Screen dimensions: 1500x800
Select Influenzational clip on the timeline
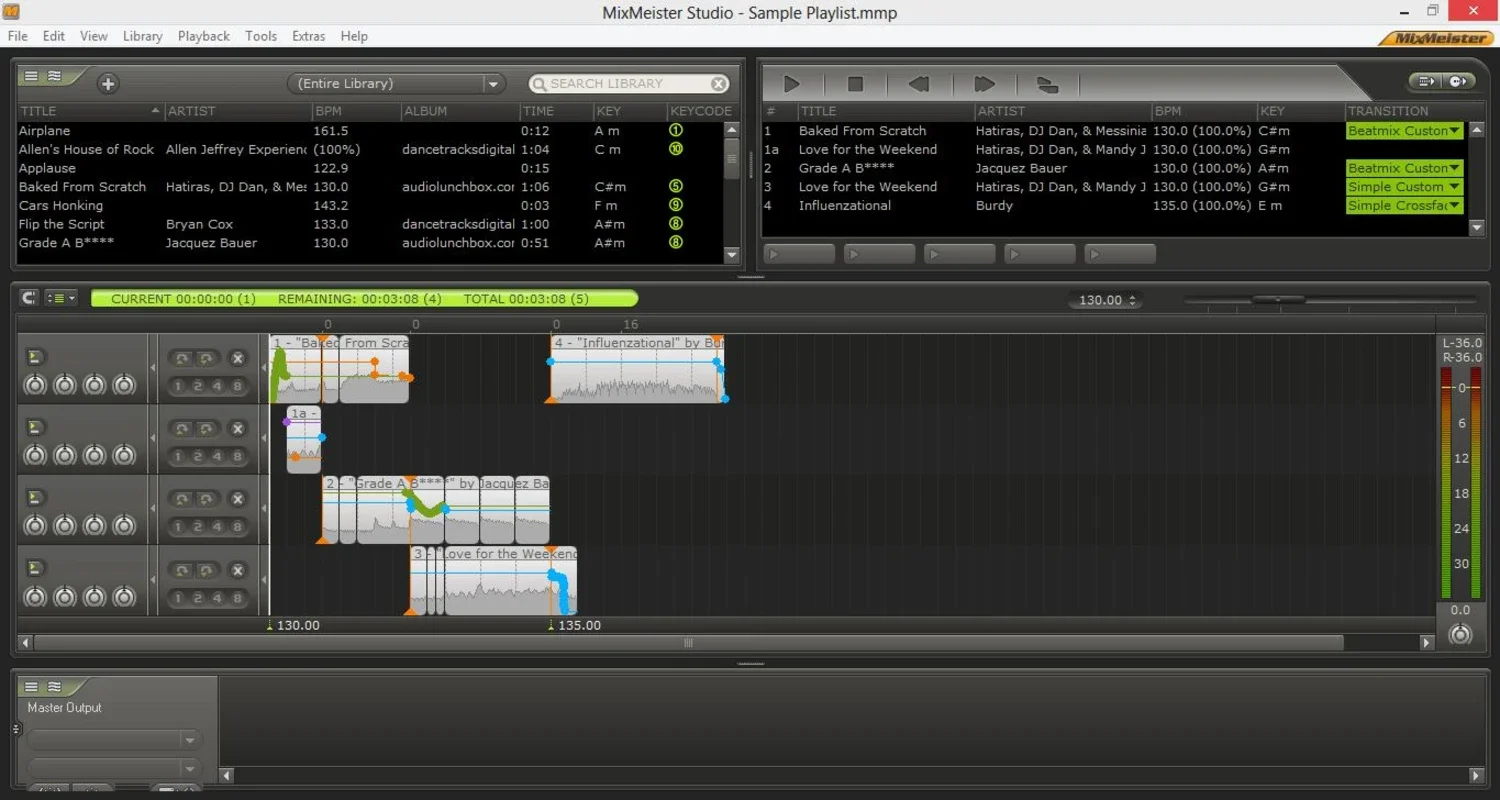[636, 368]
